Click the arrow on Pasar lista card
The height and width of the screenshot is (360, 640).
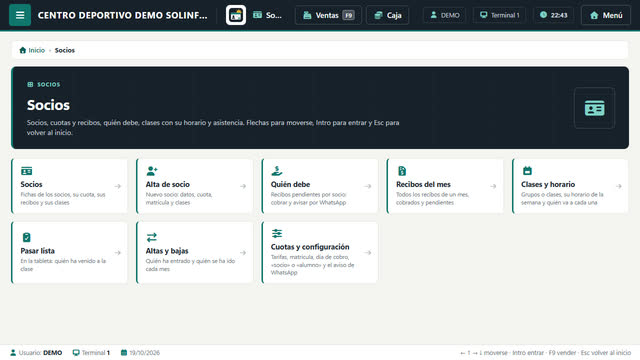[x=118, y=253]
